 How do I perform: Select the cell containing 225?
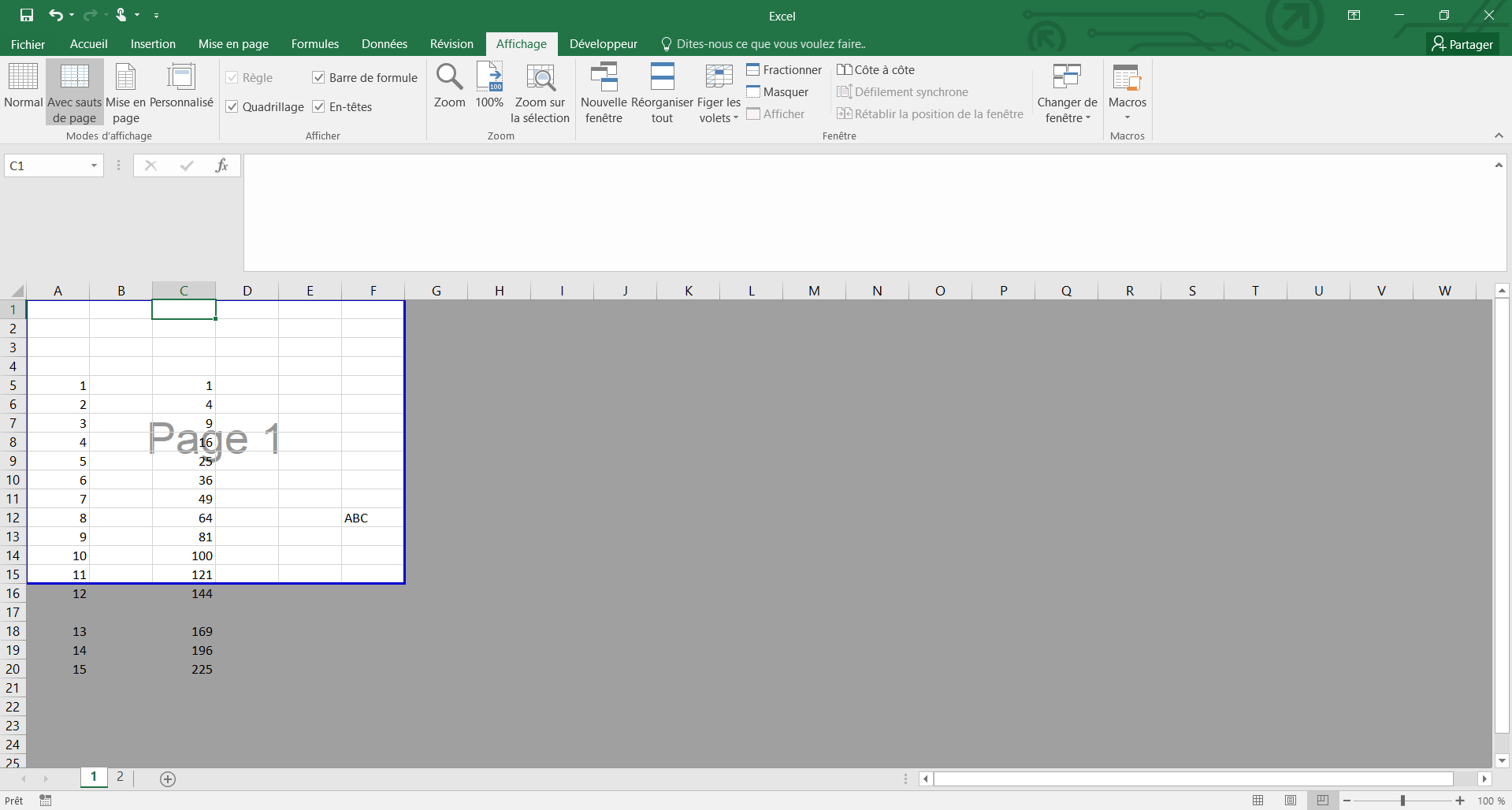pyautogui.click(x=184, y=669)
